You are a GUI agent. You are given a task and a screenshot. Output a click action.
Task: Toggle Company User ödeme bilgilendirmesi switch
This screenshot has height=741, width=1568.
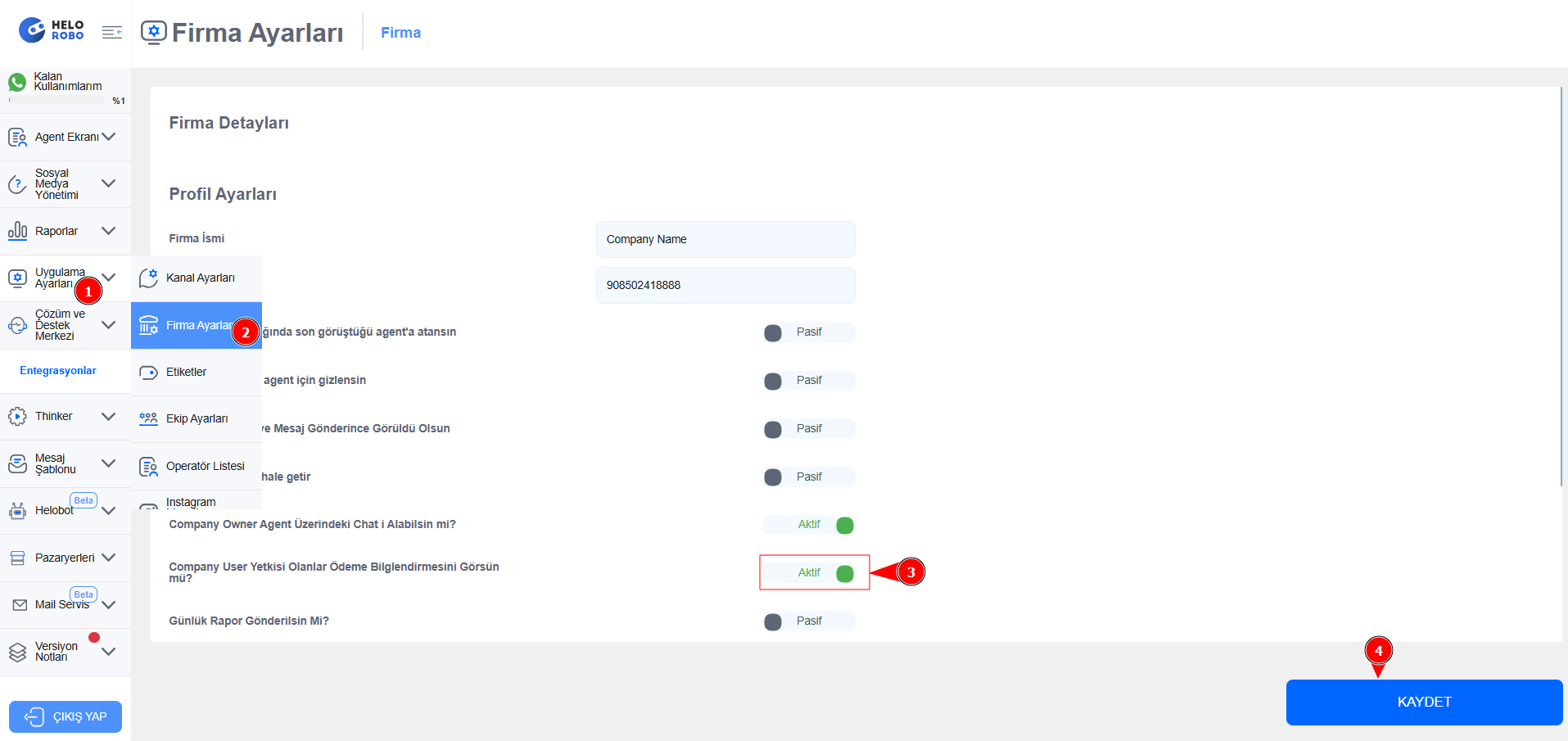[808, 573]
